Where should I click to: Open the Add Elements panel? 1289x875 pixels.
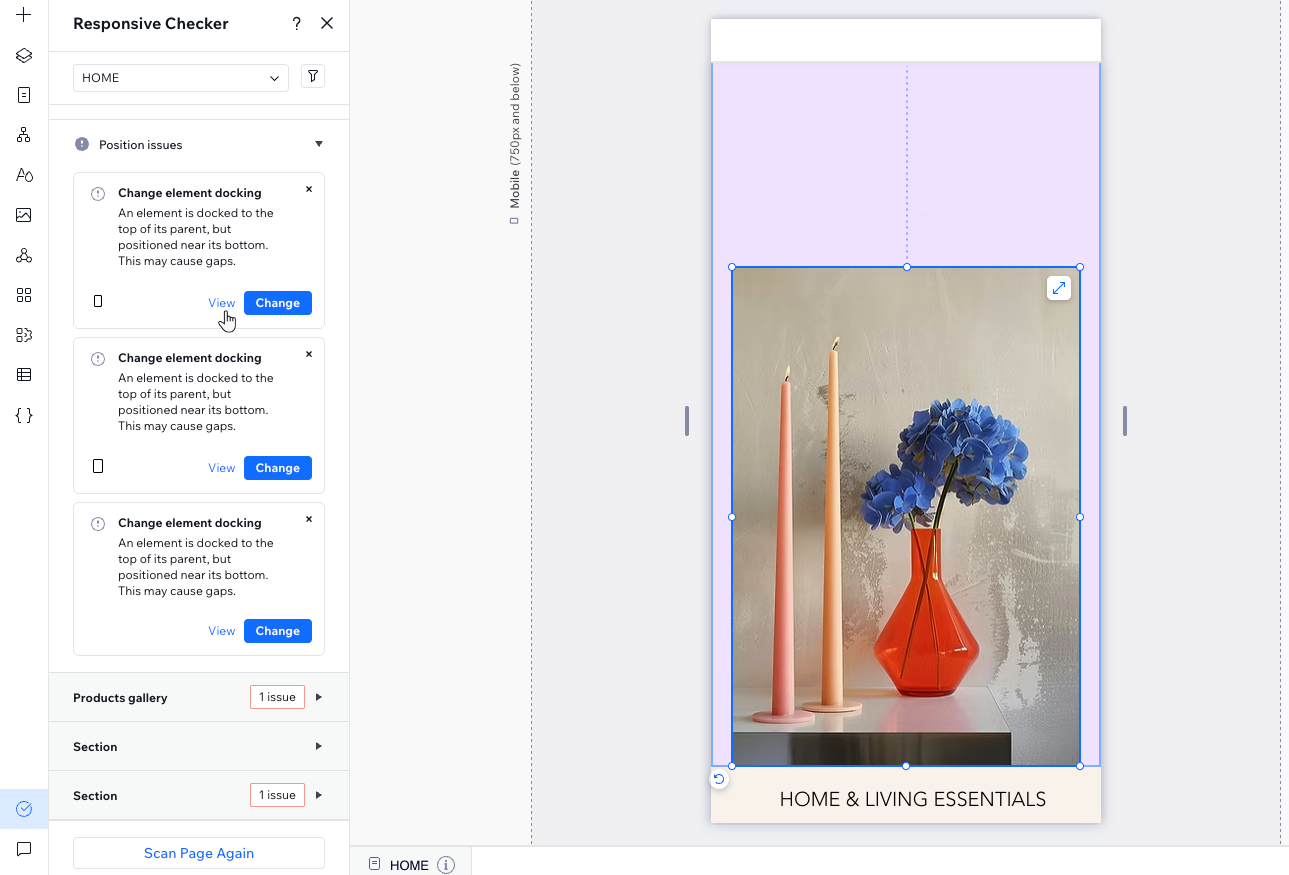24,15
